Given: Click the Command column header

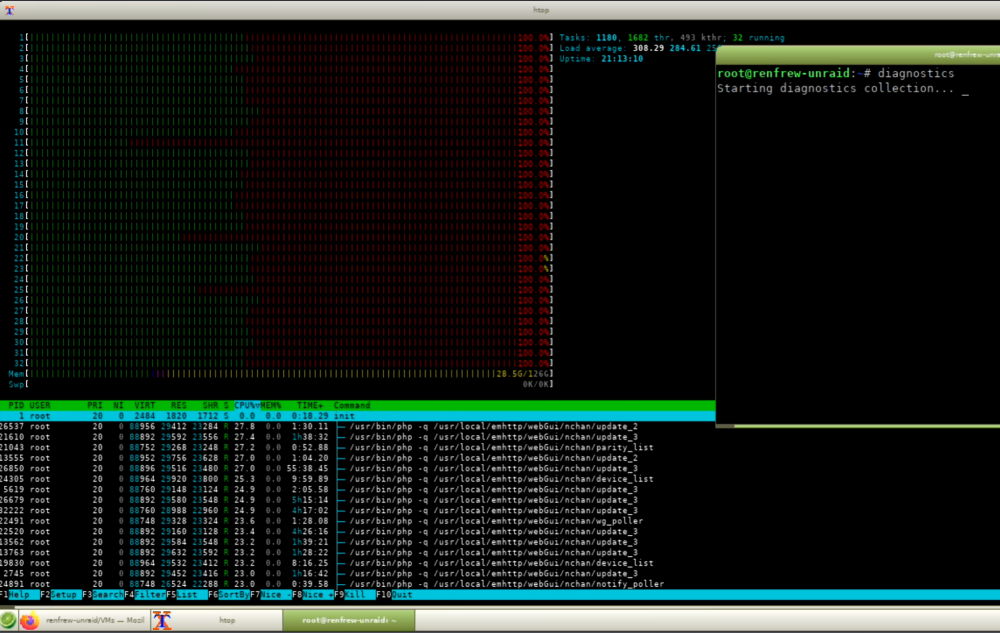Looking at the screenshot, I should click(352, 405).
